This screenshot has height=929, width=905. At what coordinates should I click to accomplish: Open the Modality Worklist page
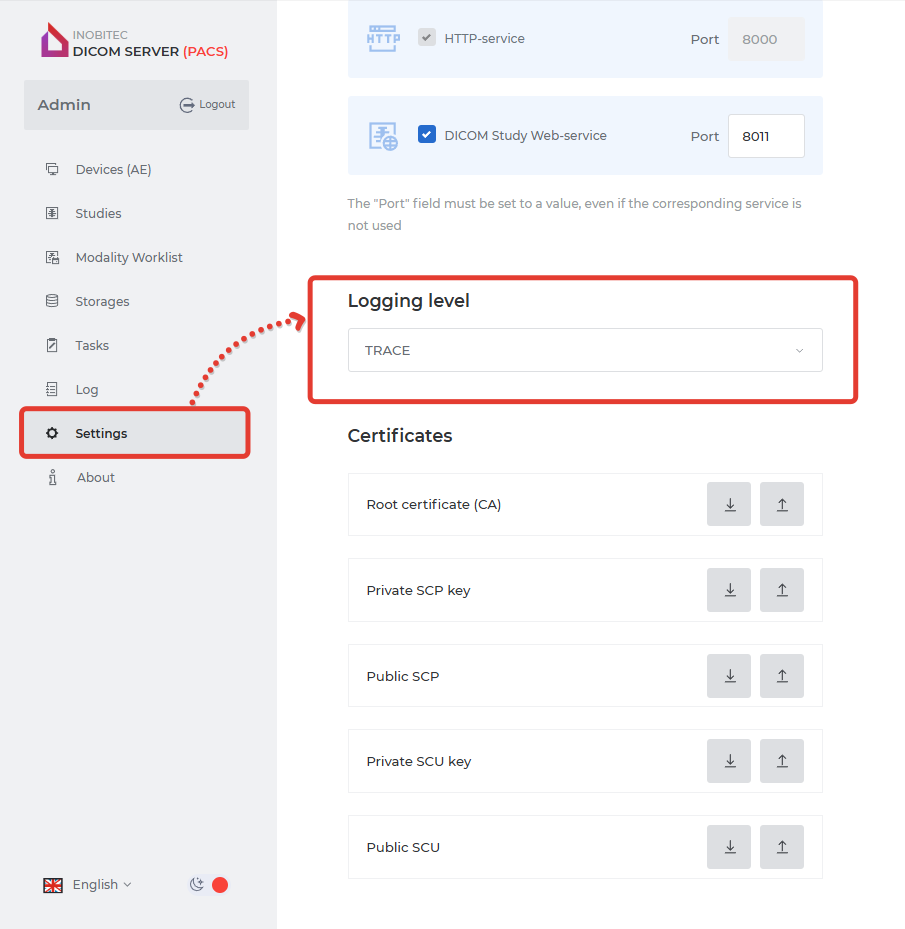pyautogui.click(x=129, y=258)
